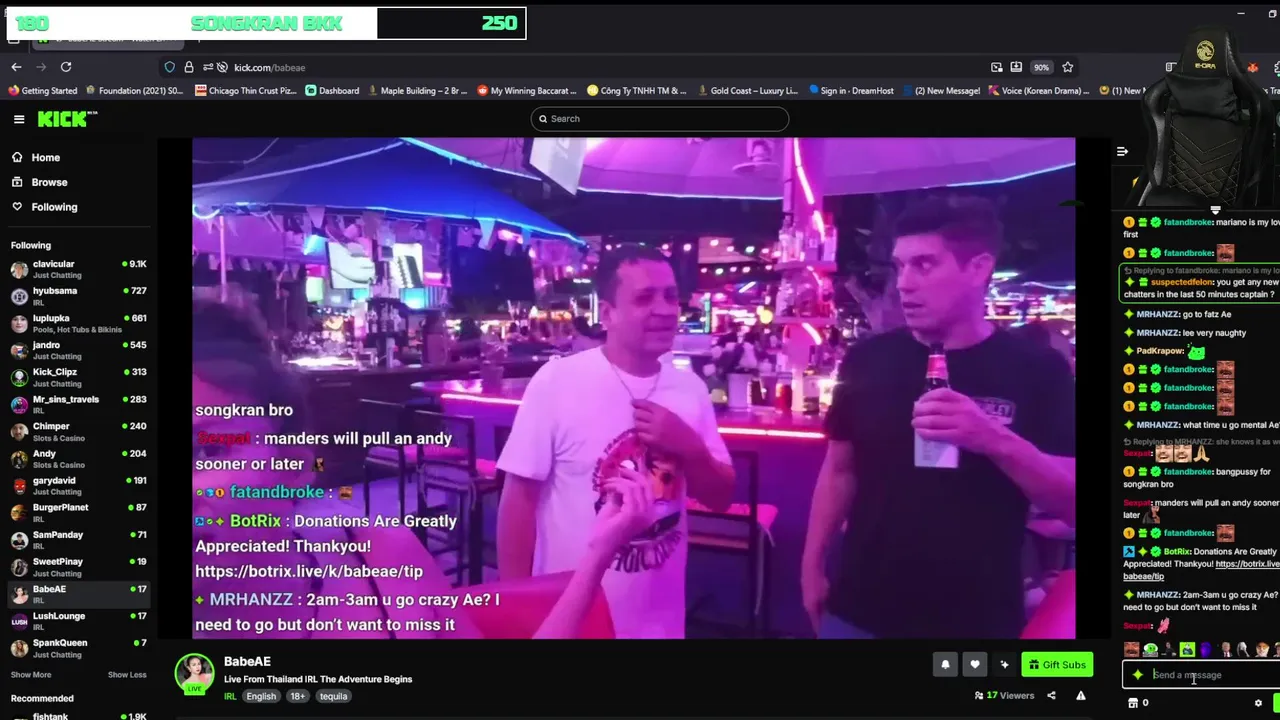Viewport: 1280px width, 720px height.
Task: Open the Foundation (2021) bookmark
Action: (x=134, y=91)
